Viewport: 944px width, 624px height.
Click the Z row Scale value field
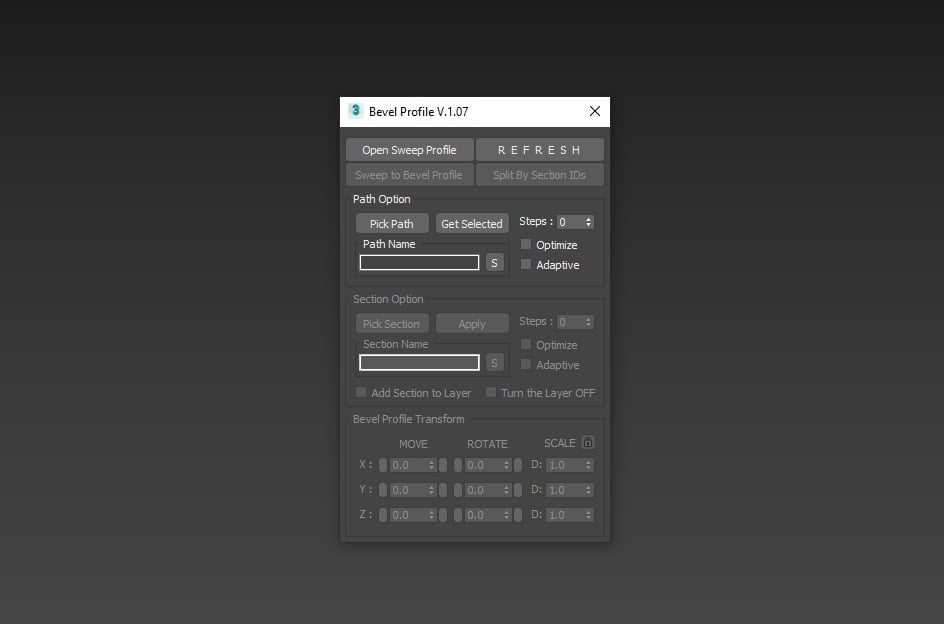565,515
